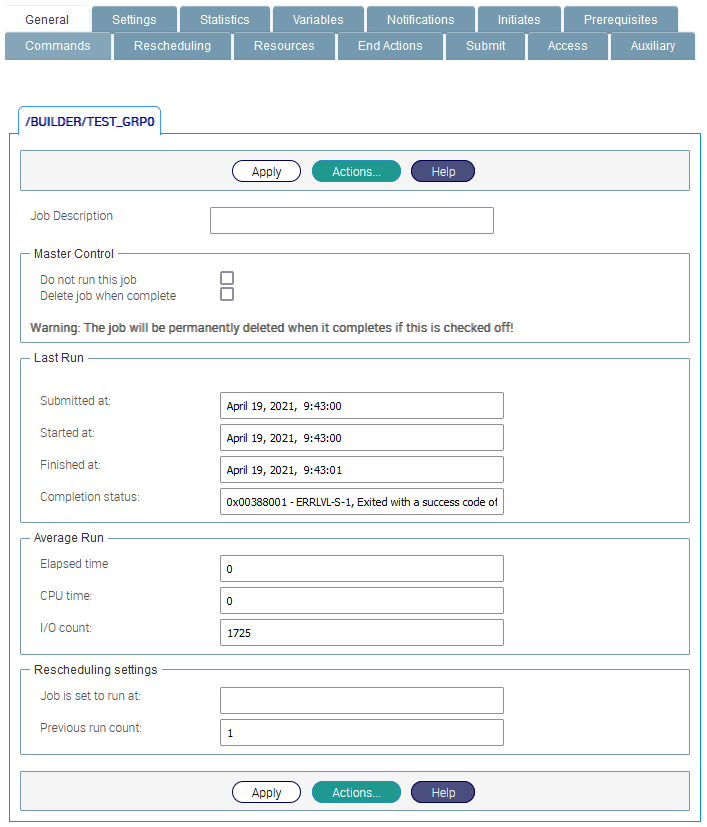Select the Prerequisites tab
Image resolution: width=707 pixels, height=827 pixels.
click(x=620, y=19)
